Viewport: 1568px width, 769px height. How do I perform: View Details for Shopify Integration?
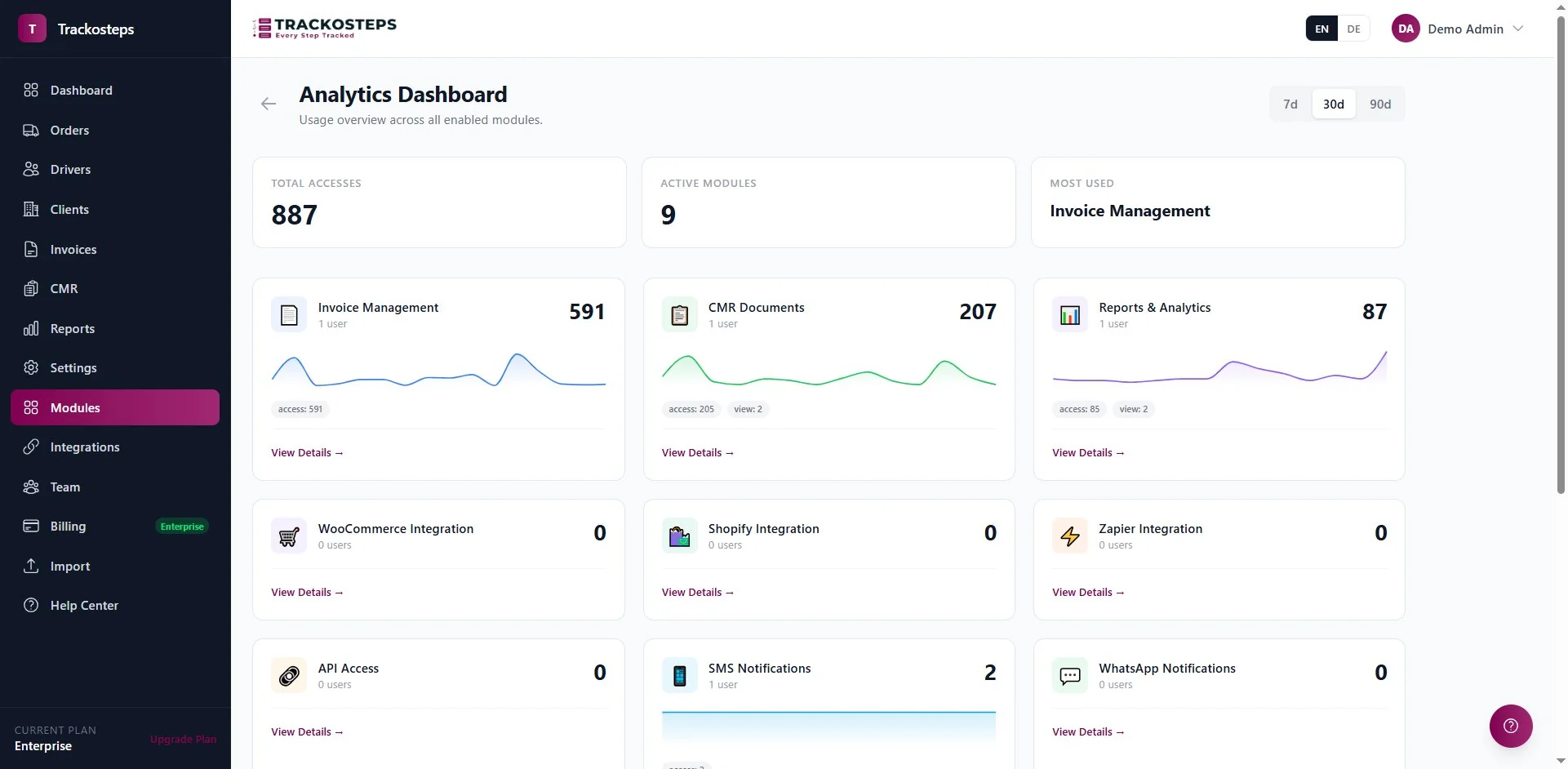[x=698, y=592]
